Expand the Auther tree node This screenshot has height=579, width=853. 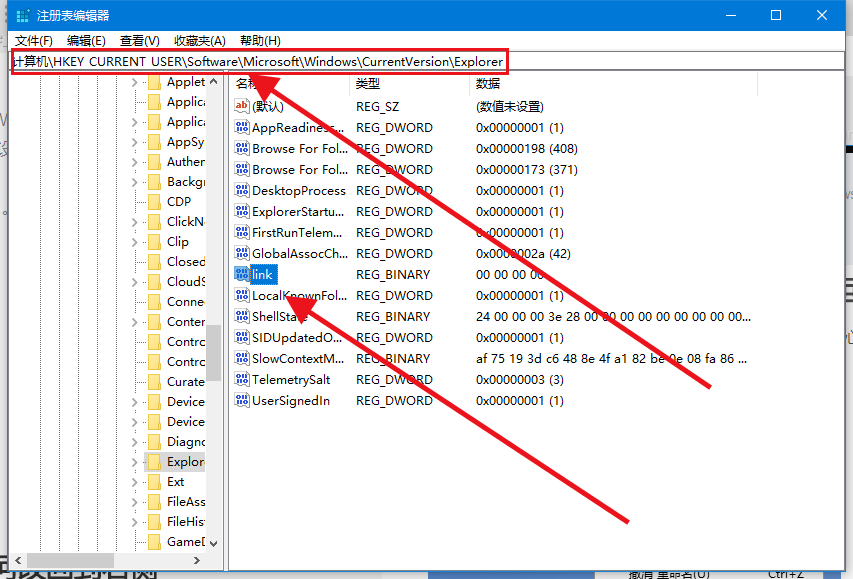click(134, 162)
